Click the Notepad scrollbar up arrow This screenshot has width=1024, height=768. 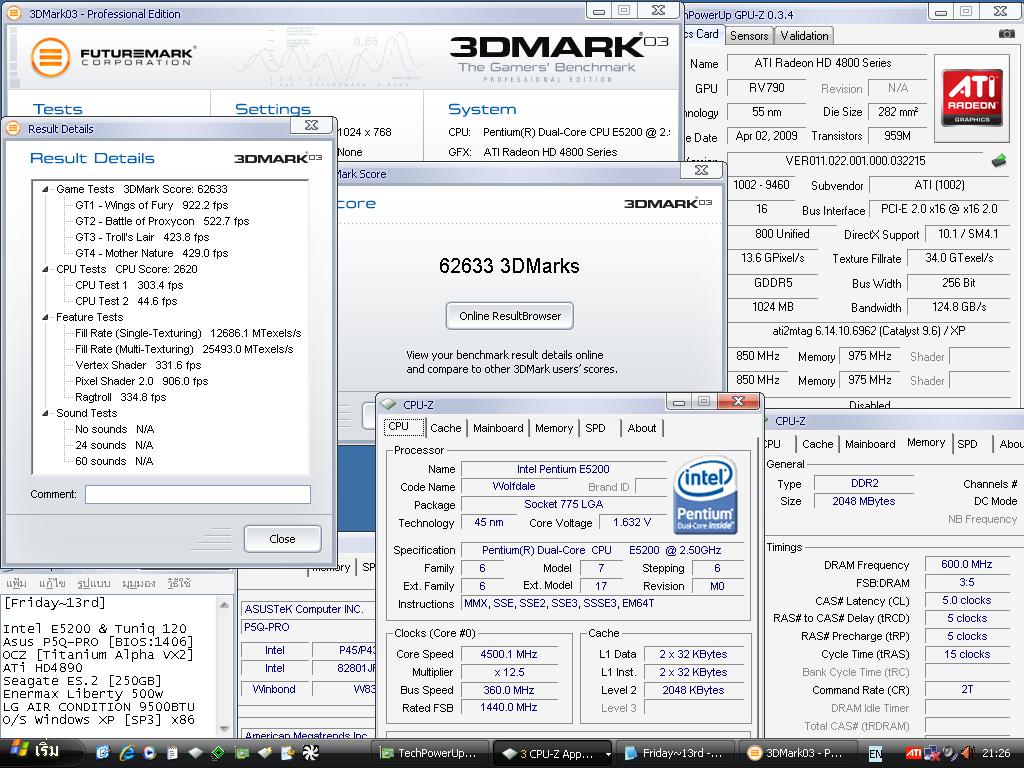click(x=224, y=605)
